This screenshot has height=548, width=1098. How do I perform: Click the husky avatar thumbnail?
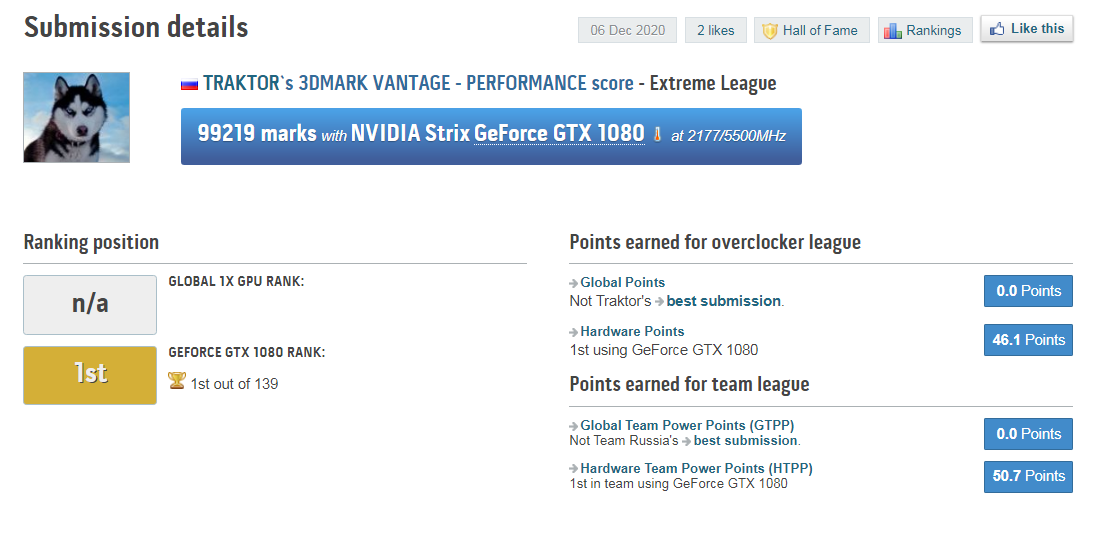(x=77, y=117)
